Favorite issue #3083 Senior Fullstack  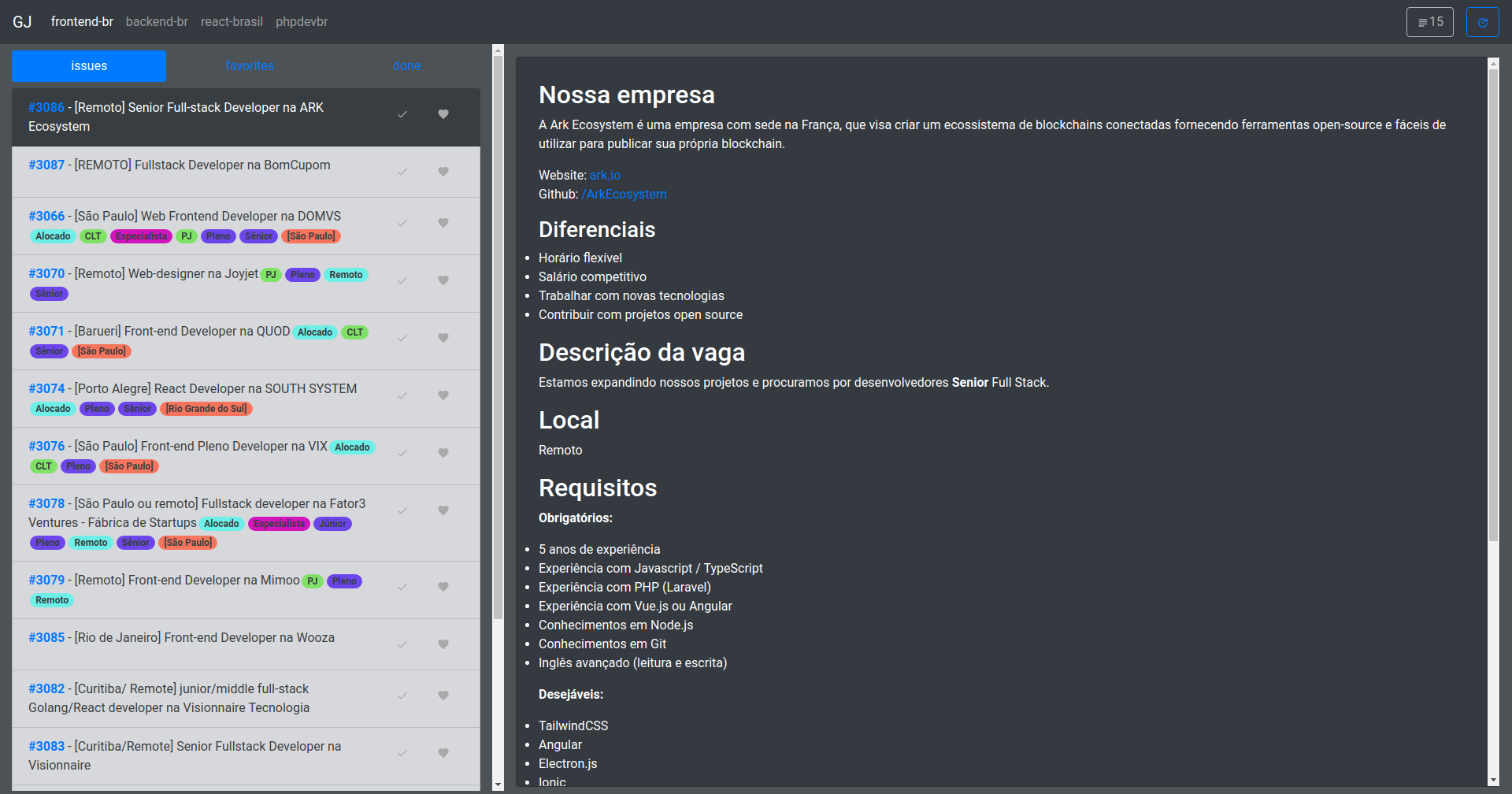[443, 753]
